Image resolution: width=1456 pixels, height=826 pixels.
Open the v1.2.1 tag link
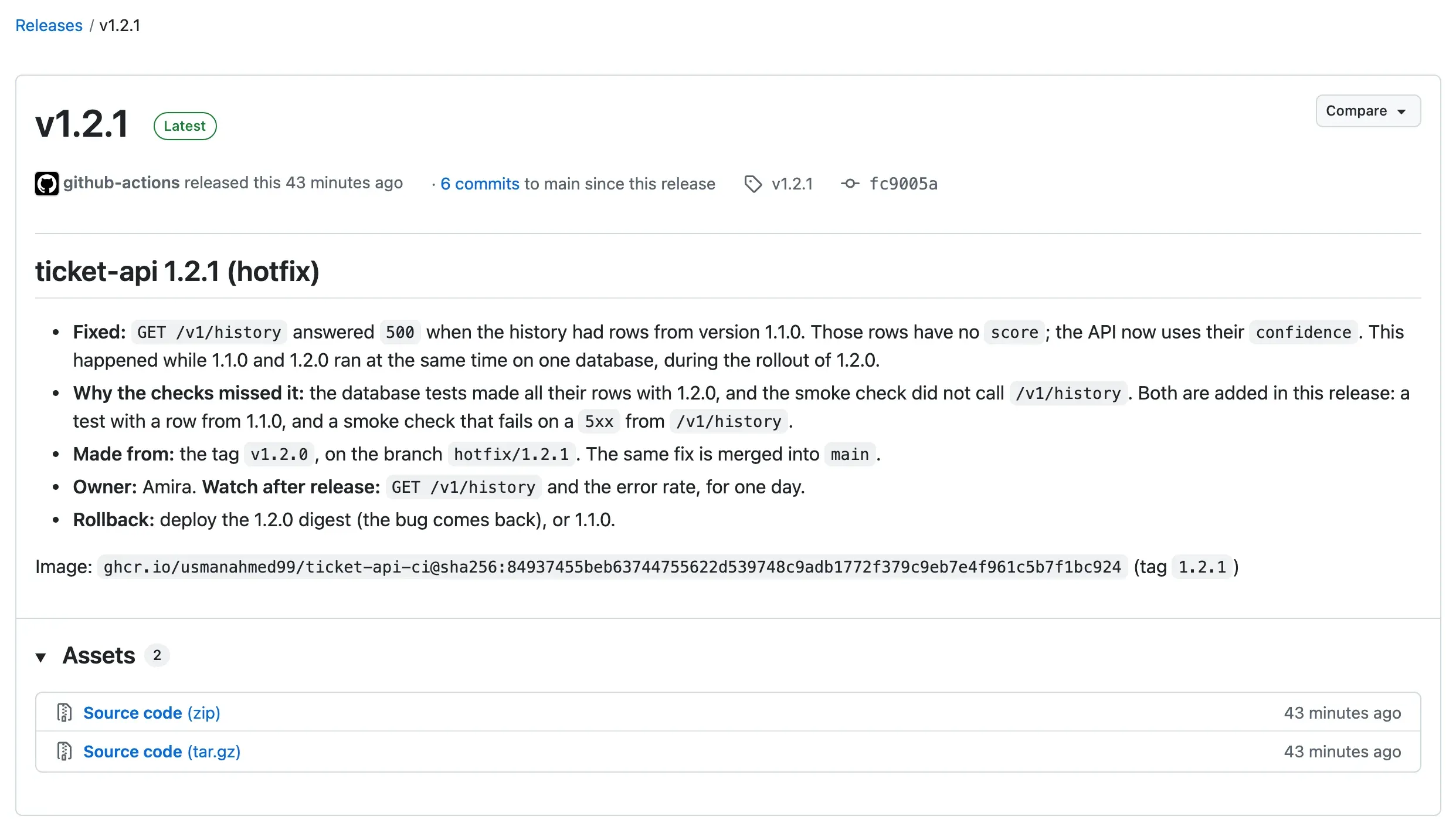pos(792,184)
